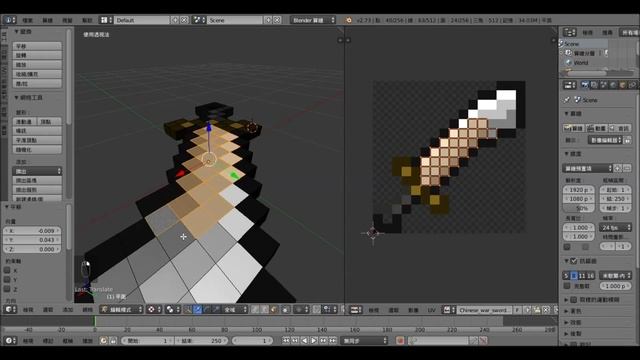
Task: Open the Extrude dropdown in the tool shelf
Action: point(37,171)
